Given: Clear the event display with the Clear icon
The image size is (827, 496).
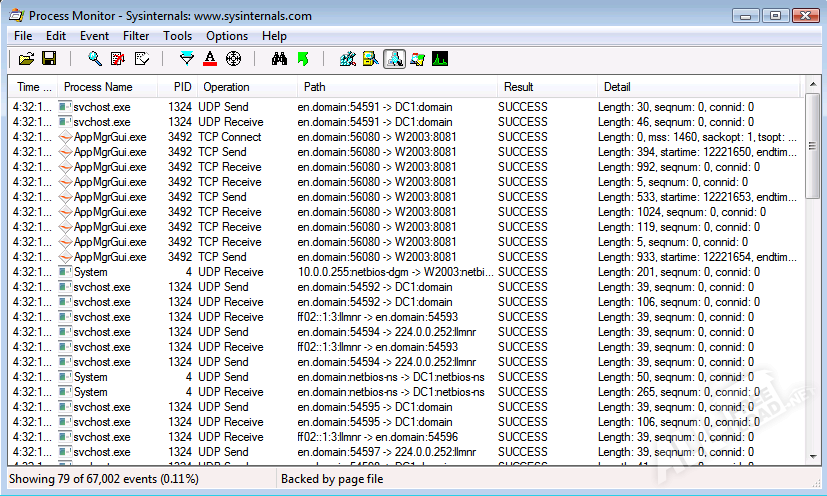Looking at the screenshot, I should point(141,59).
